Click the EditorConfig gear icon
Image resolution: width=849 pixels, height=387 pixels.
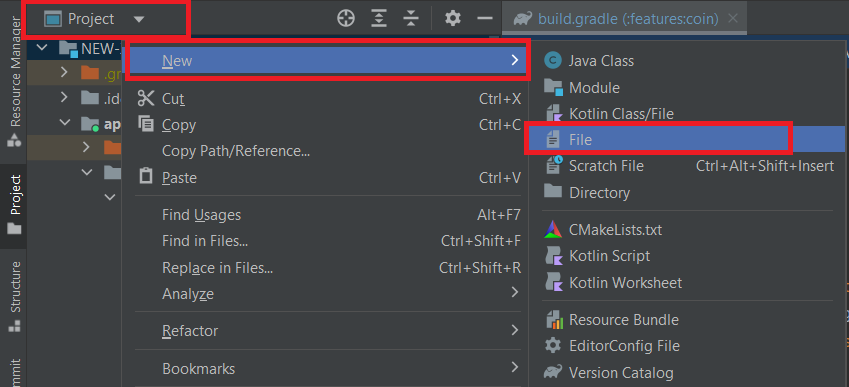click(x=552, y=345)
